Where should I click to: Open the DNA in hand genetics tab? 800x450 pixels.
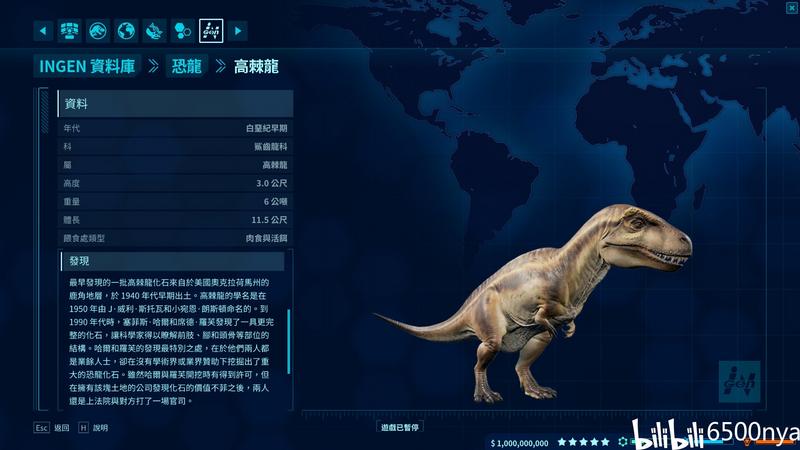pyautogui.click(x=154, y=31)
